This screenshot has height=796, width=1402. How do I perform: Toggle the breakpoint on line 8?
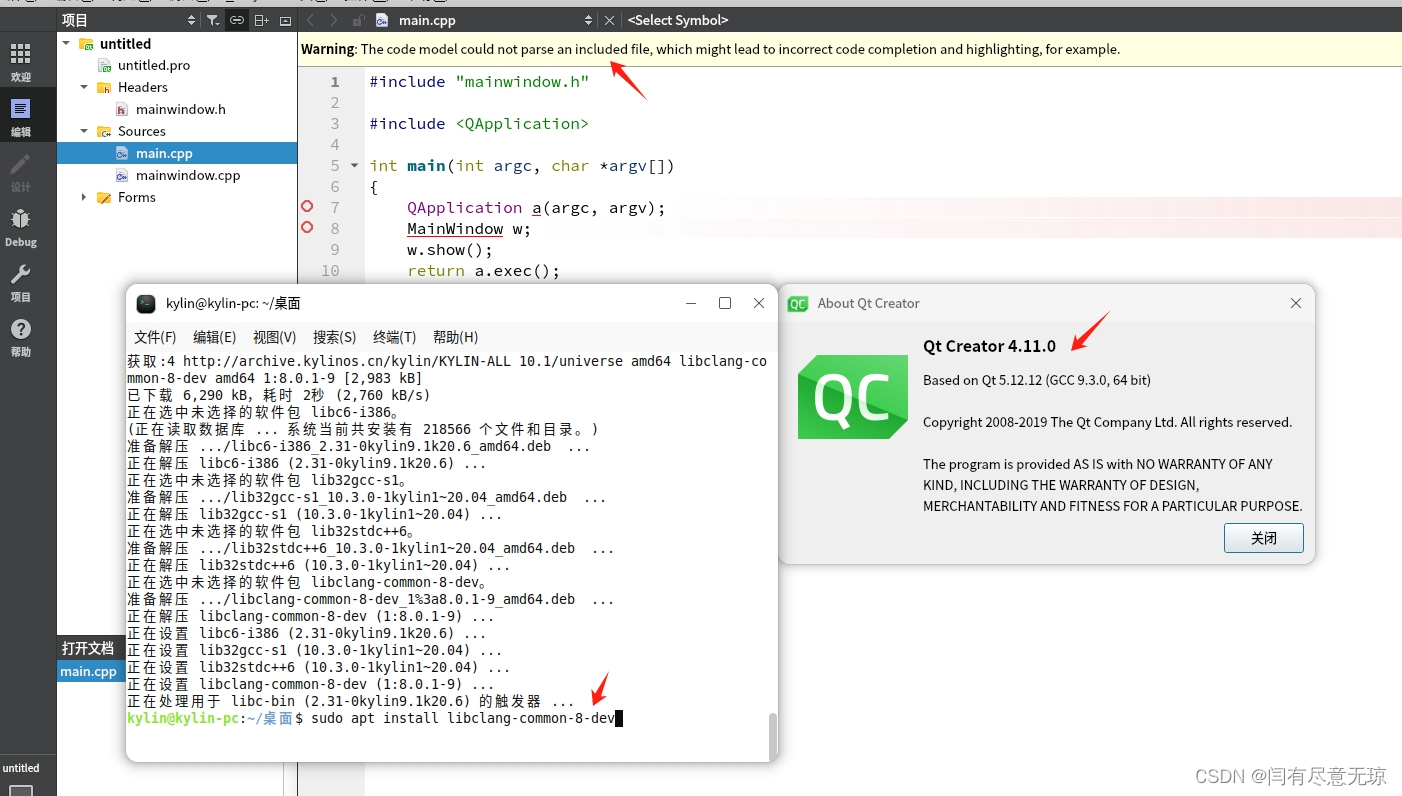coord(306,228)
